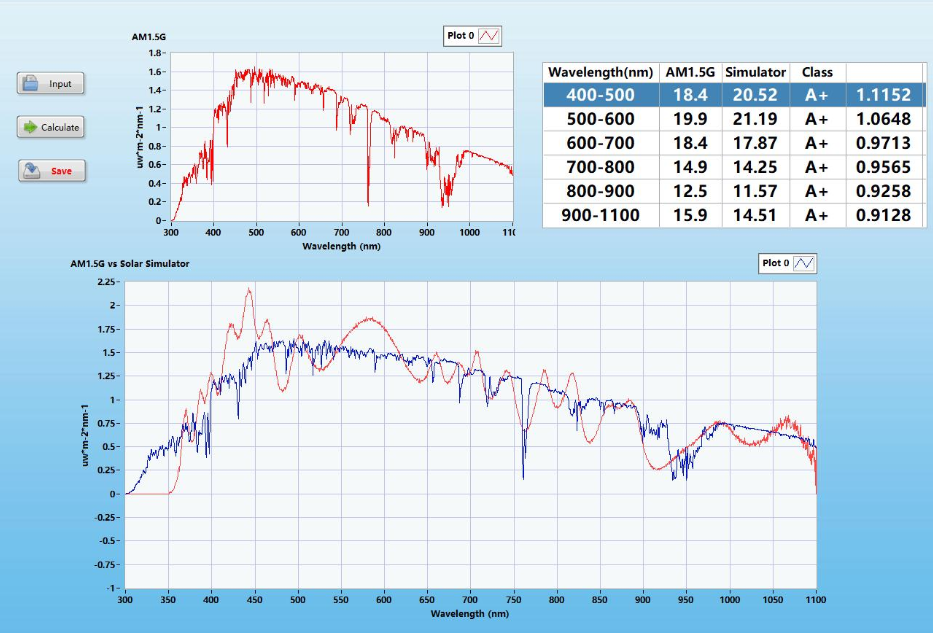The width and height of the screenshot is (933, 633).
Task: Click the AM1.5G value 19.9
Action: (x=690, y=119)
